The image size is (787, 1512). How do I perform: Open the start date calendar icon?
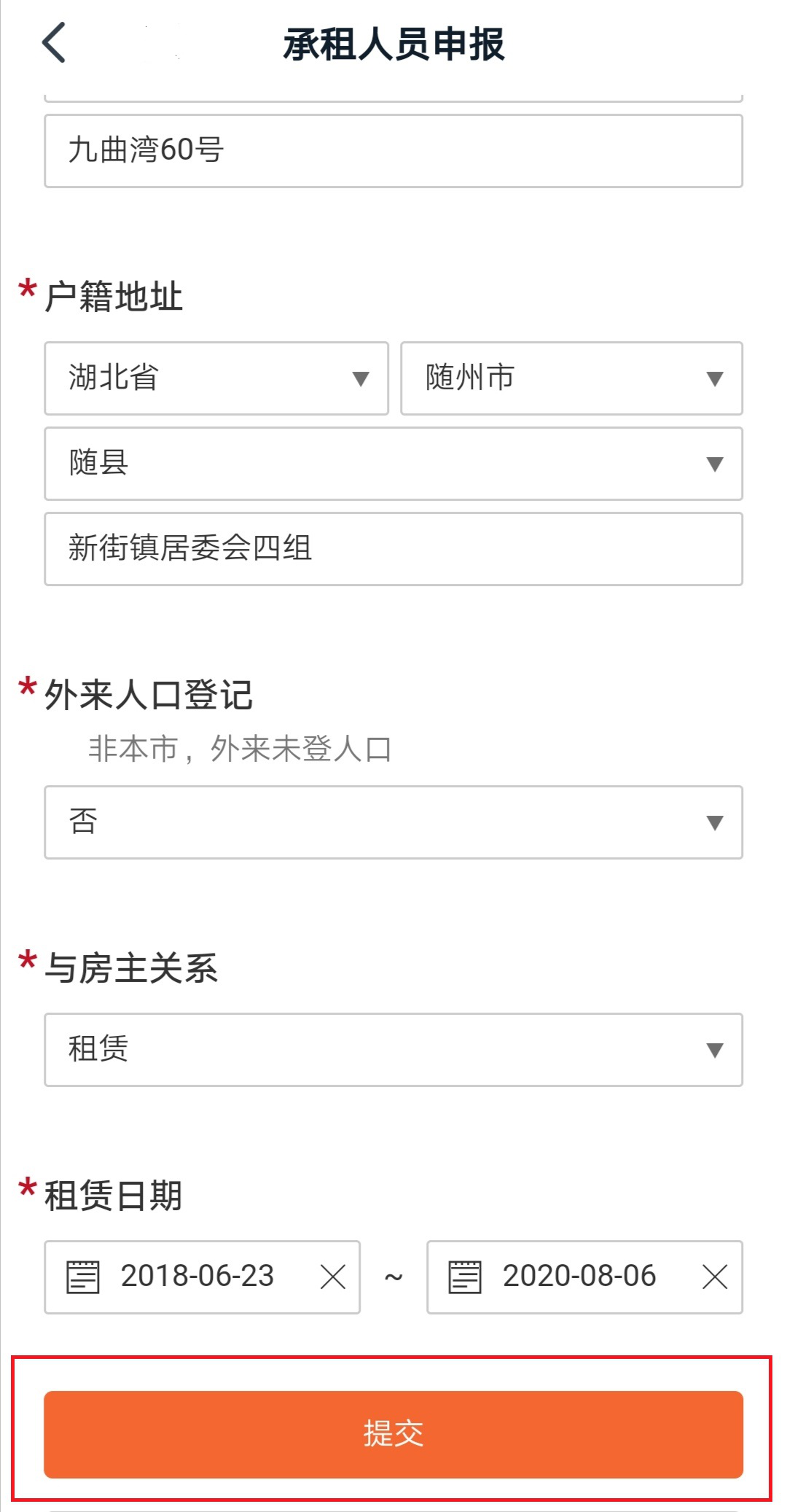tap(82, 1277)
